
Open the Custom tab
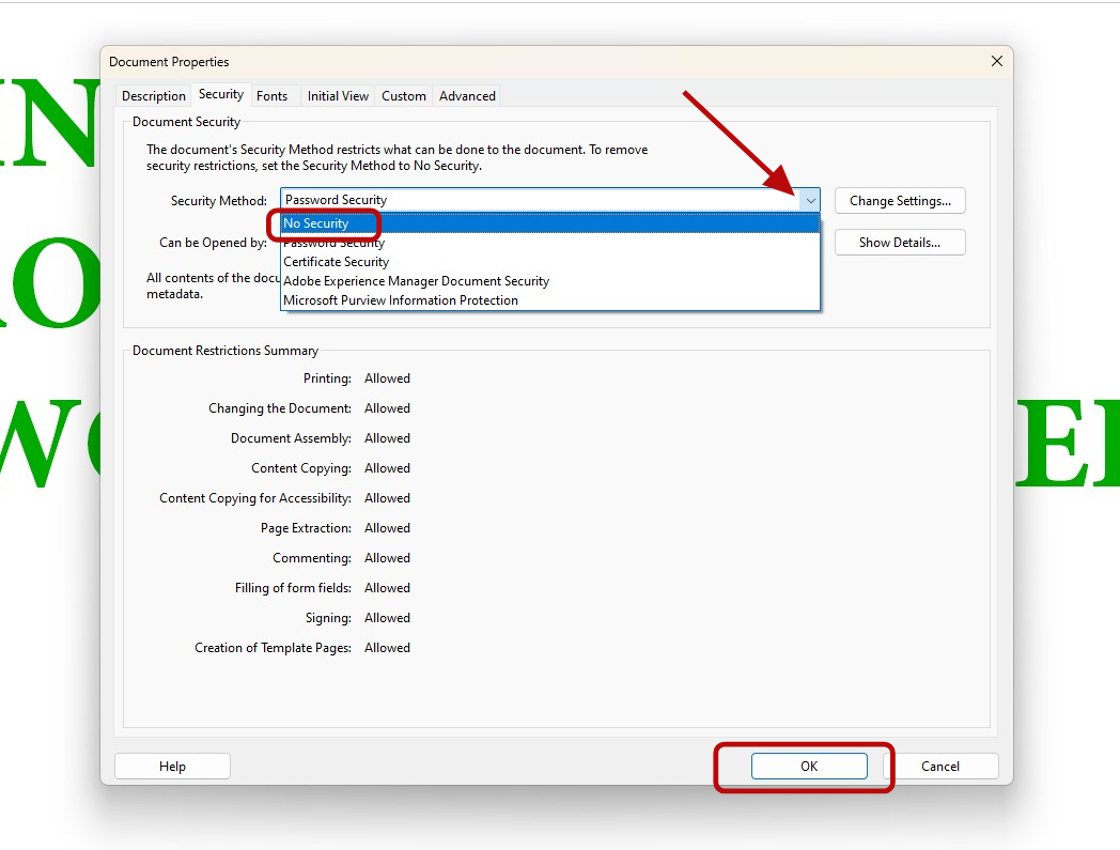click(404, 96)
